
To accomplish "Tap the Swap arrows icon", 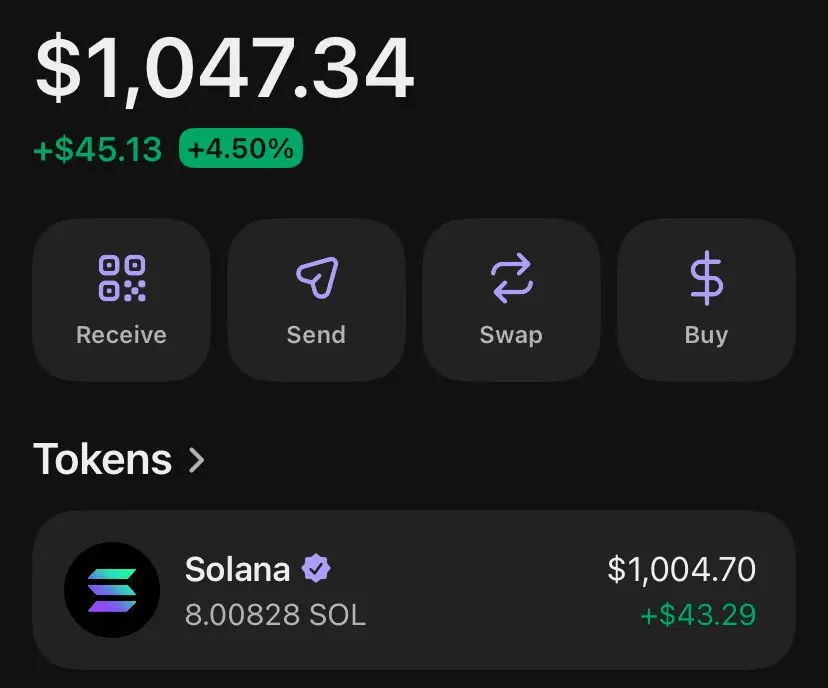I will click(x=511, y=279).
